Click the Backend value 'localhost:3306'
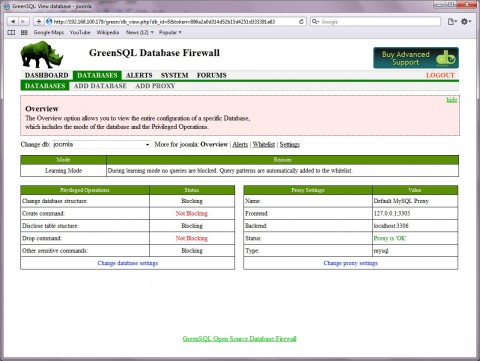 point(391,226)
